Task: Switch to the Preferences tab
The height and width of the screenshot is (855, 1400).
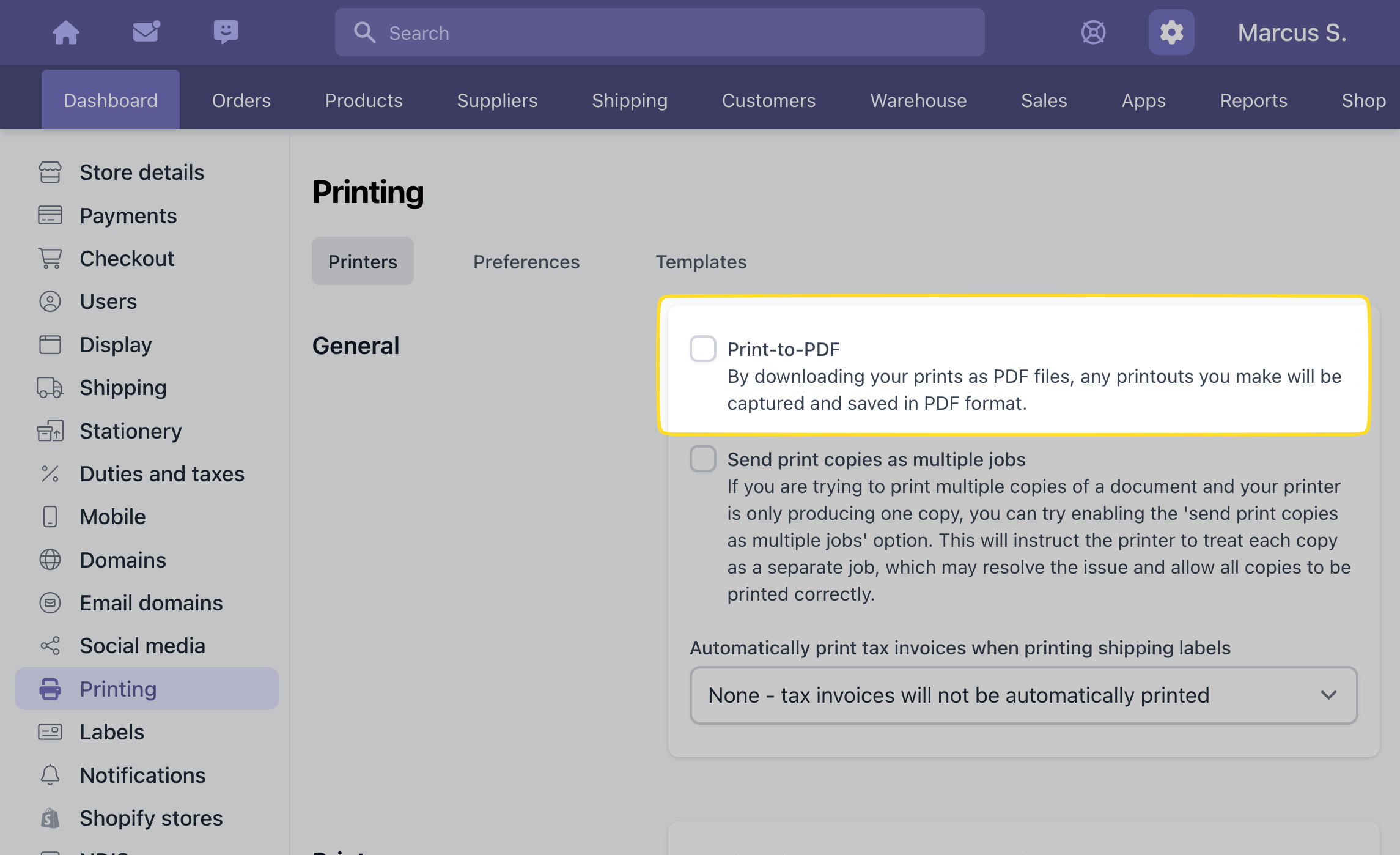Action: tap(526, 262)
